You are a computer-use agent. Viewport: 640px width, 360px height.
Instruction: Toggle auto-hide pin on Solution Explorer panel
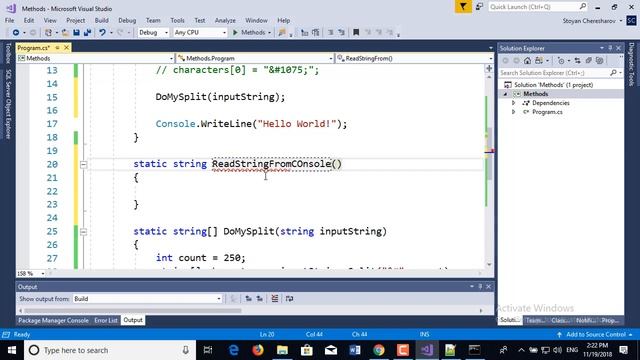click(610, 48)
